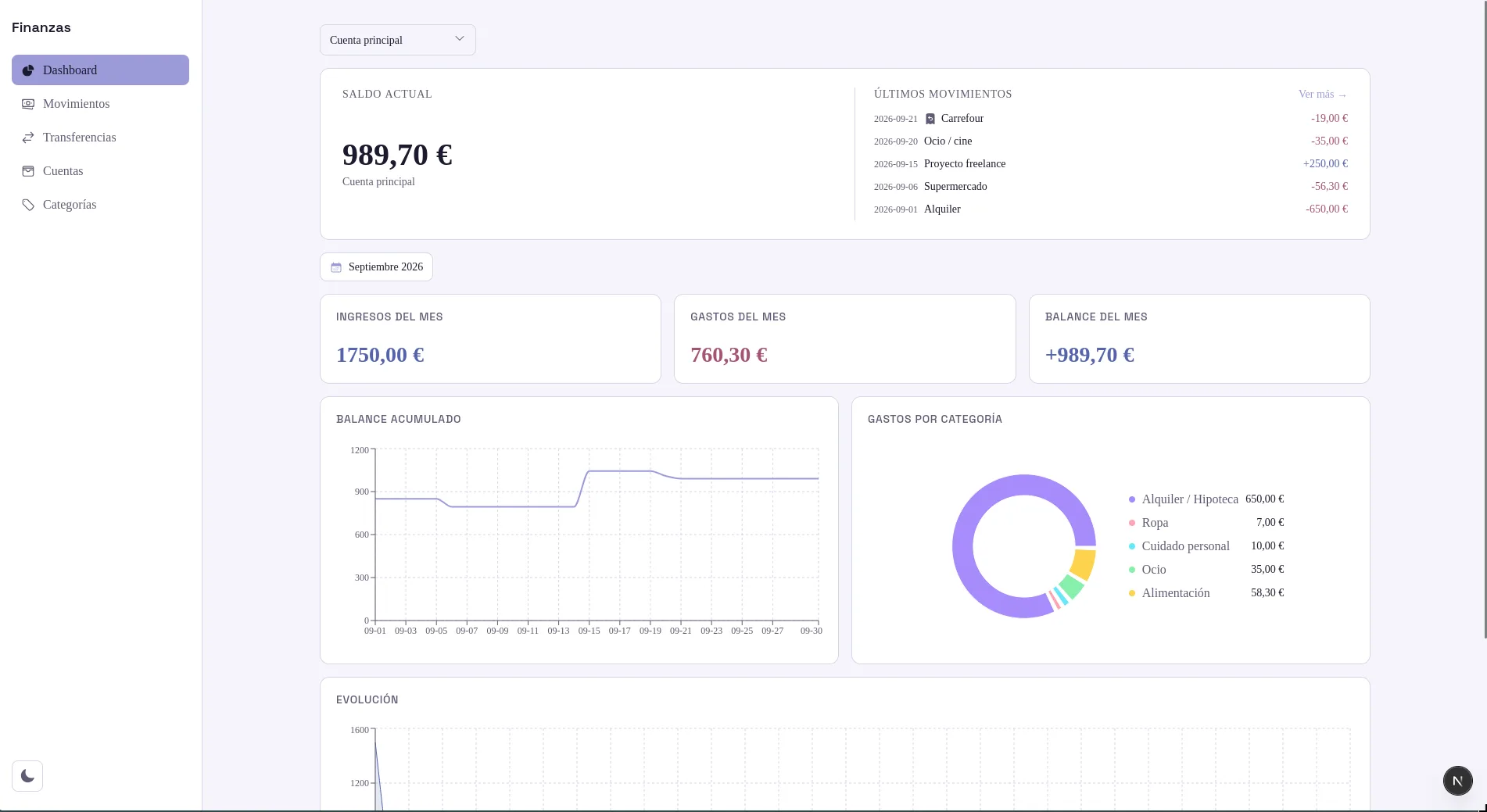Screen dimensions: 1487x812
Task: Click the yellow donut chart segment
Action: click(1083, 563)
